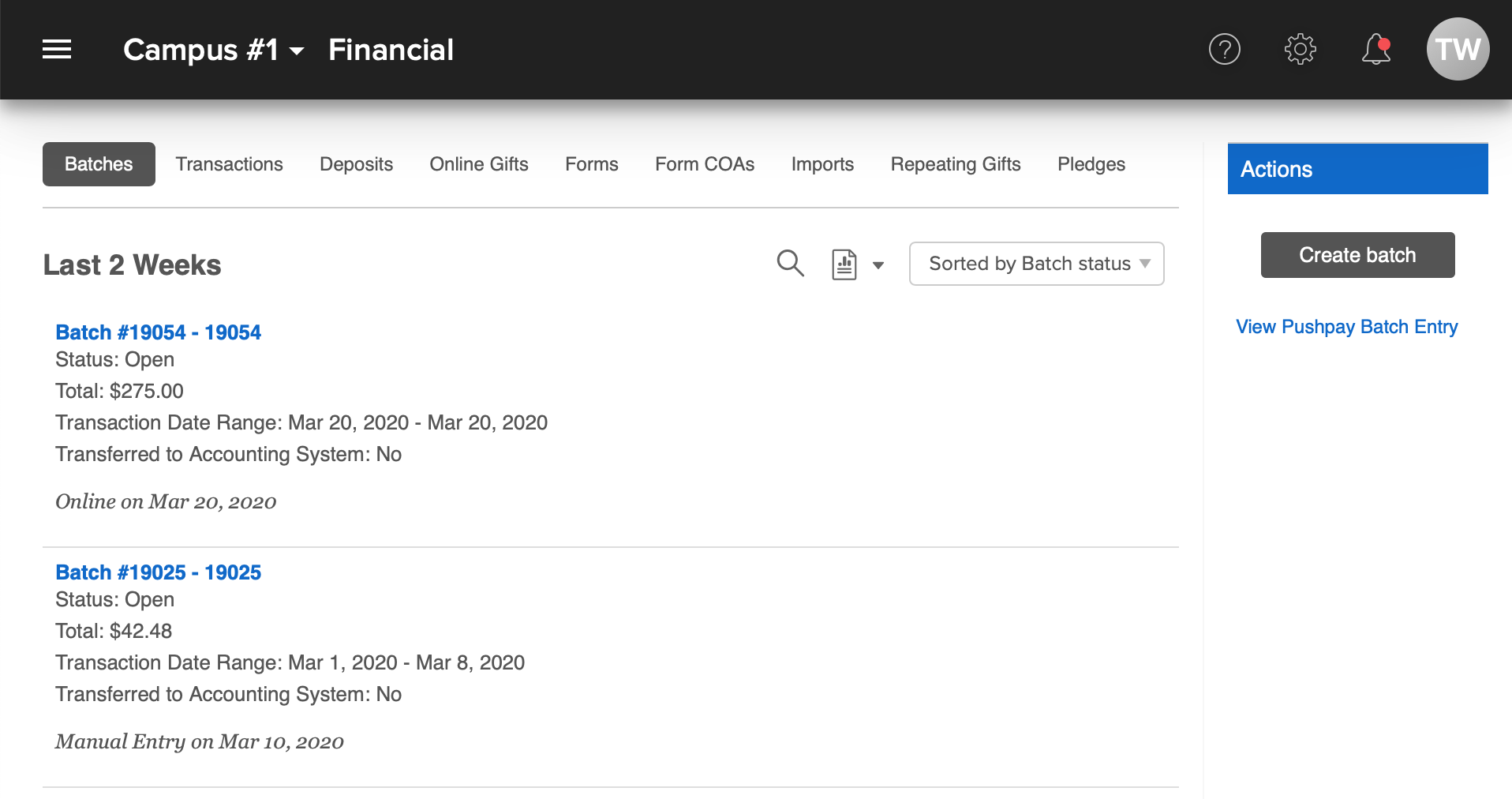The height and width of the screenshot is (799, 1512).
Task: Navigate to the Pledges tab
Action: tap(1091, 164)
